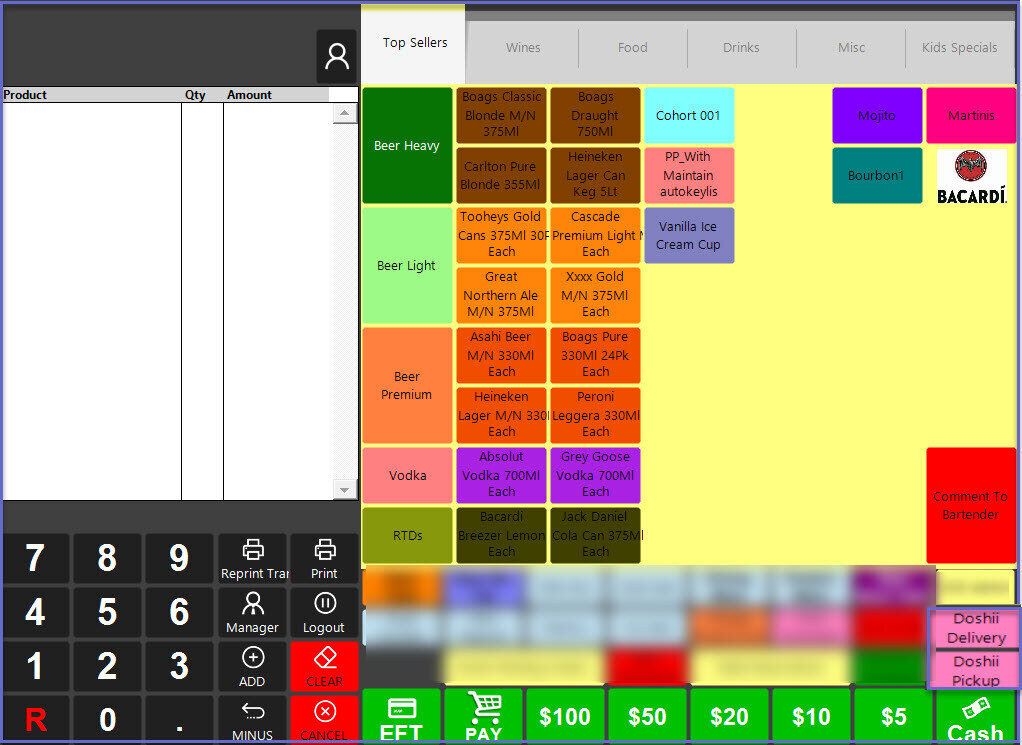Open the Kids Specials tab

959,48
